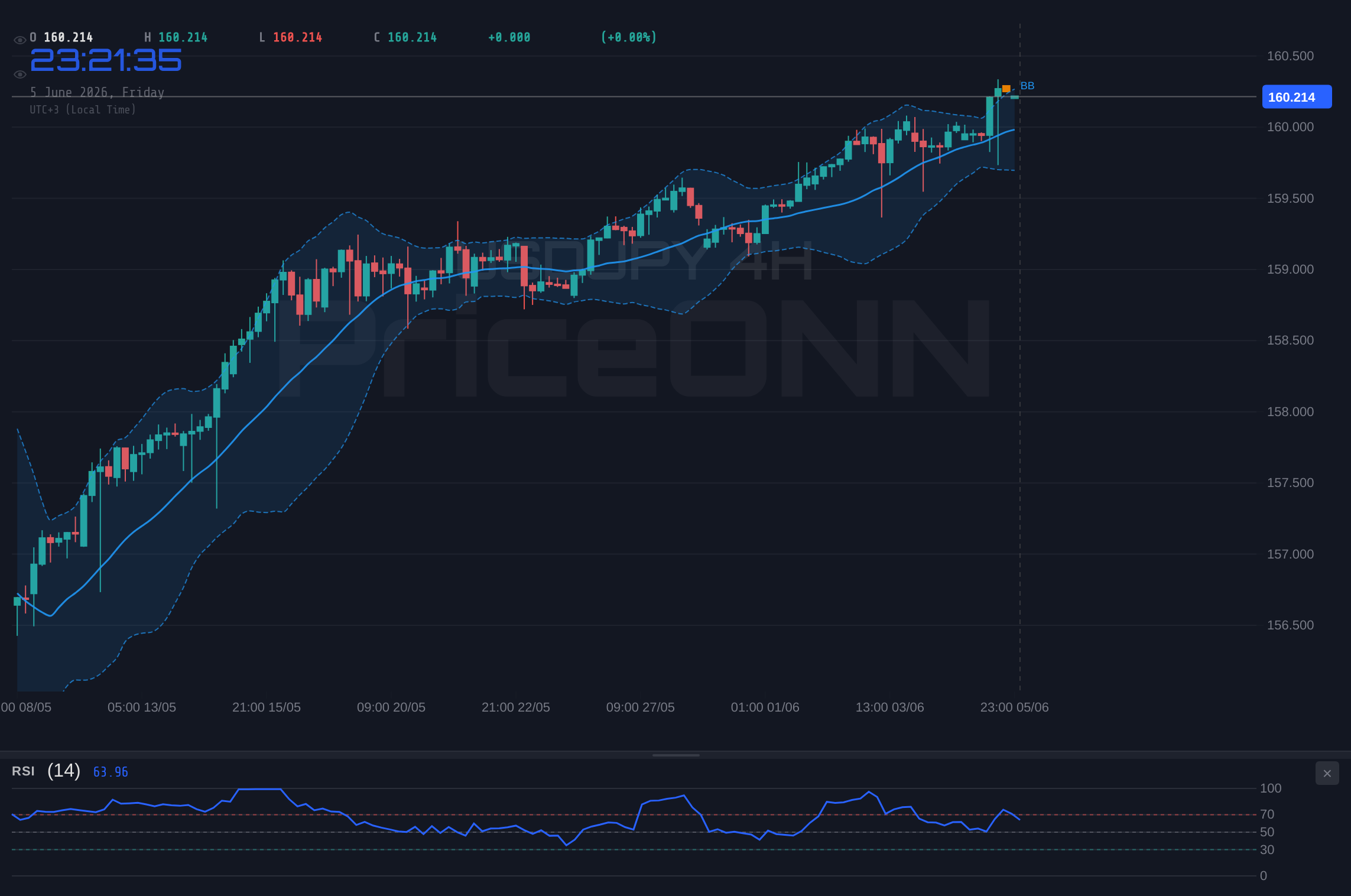
Task: Click the latest candle at 160.214
Action: click(x=1014, y=97)
